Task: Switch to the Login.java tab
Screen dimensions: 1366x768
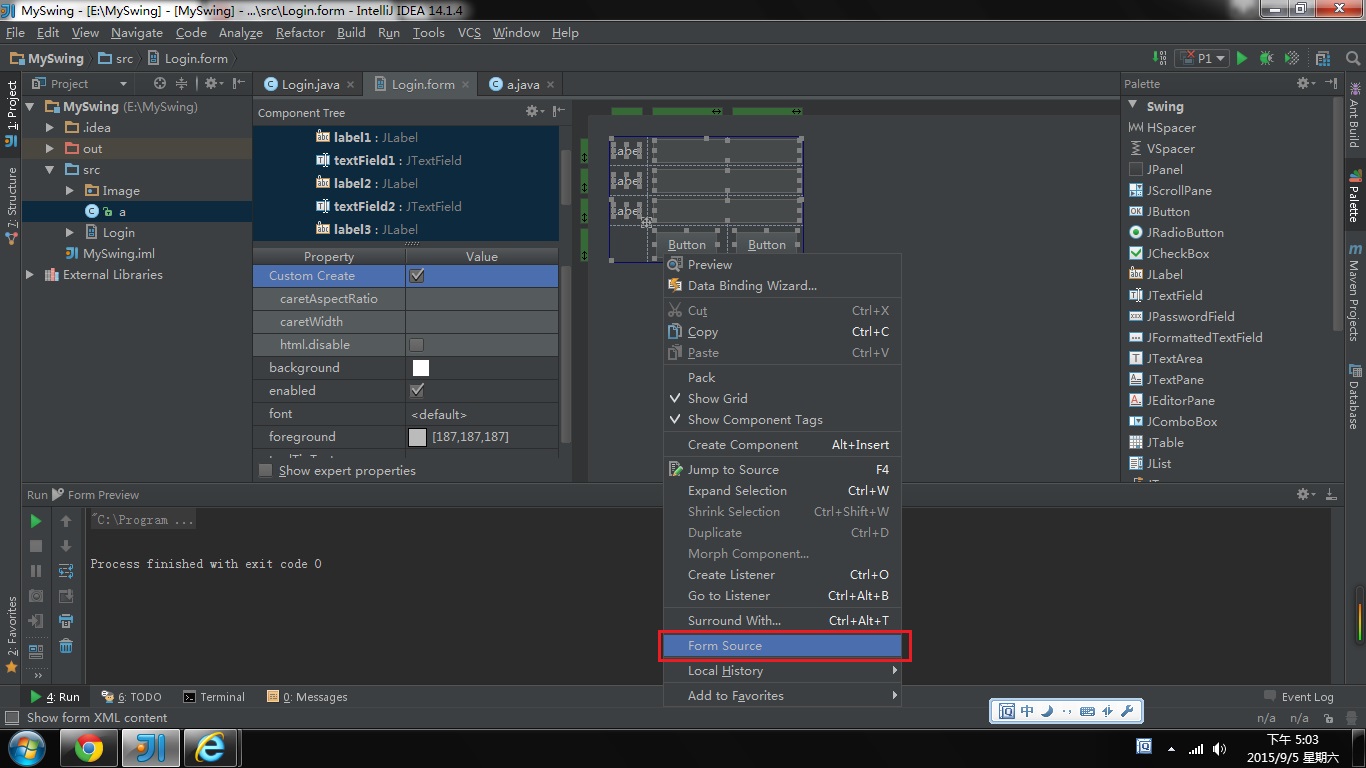Action: tap(310, 85)
